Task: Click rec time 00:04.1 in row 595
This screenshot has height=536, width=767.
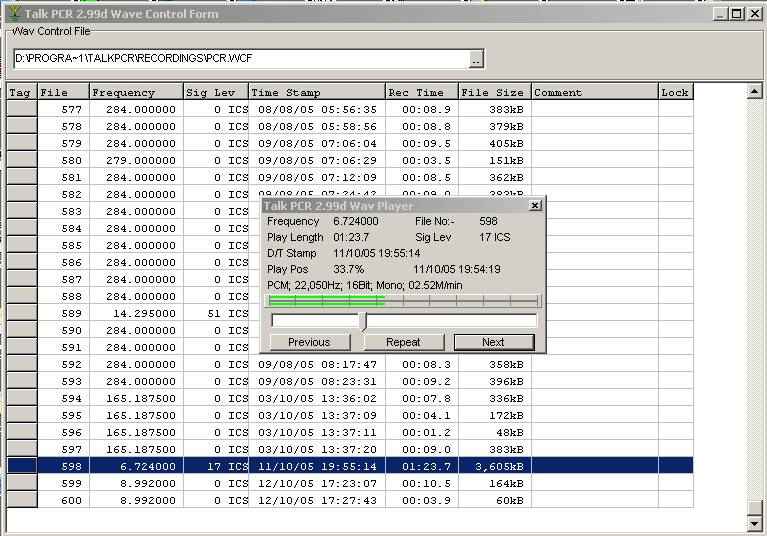Action: pos(422,415)
